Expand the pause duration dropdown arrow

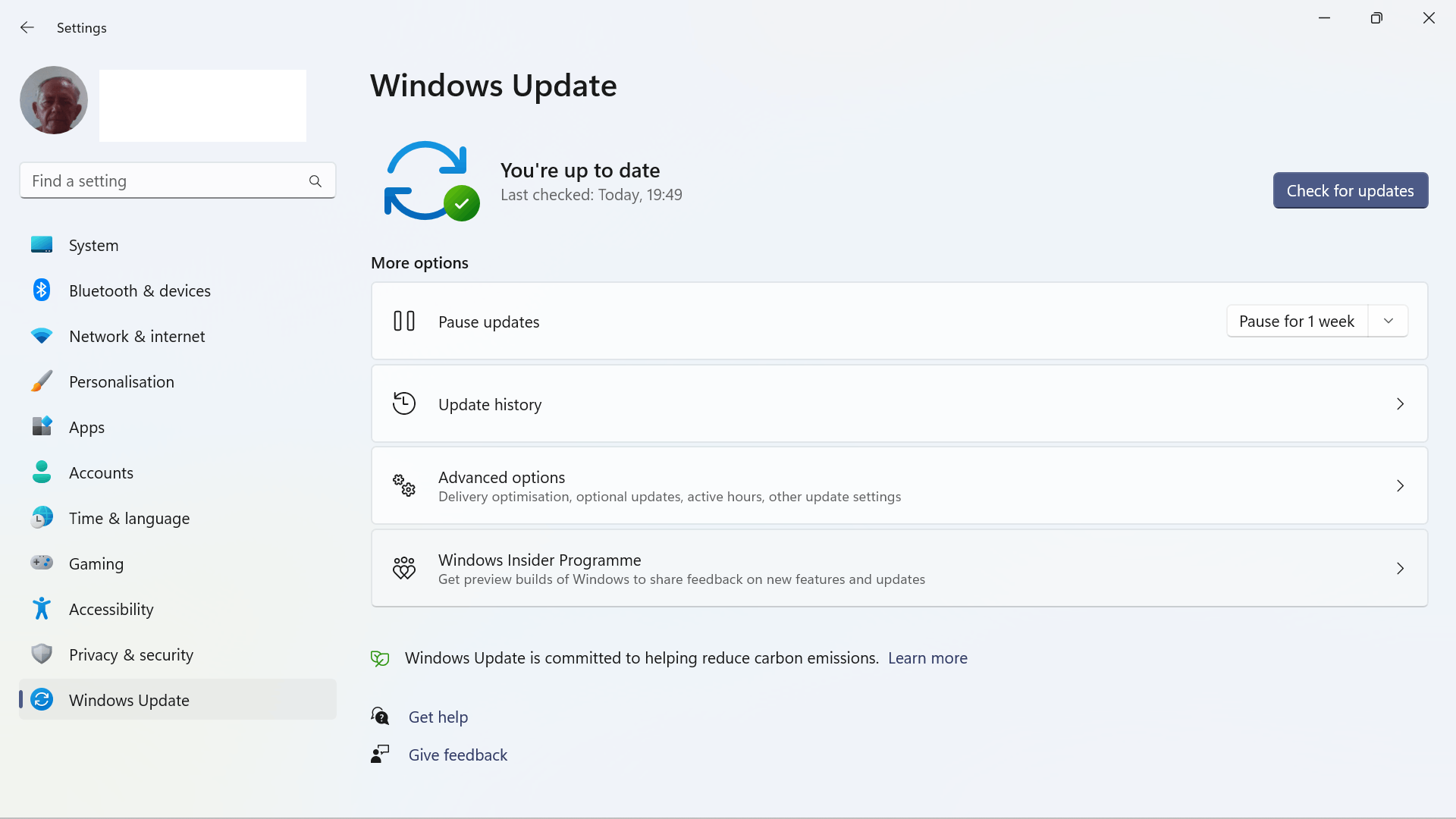click(x=1388, y=322)
